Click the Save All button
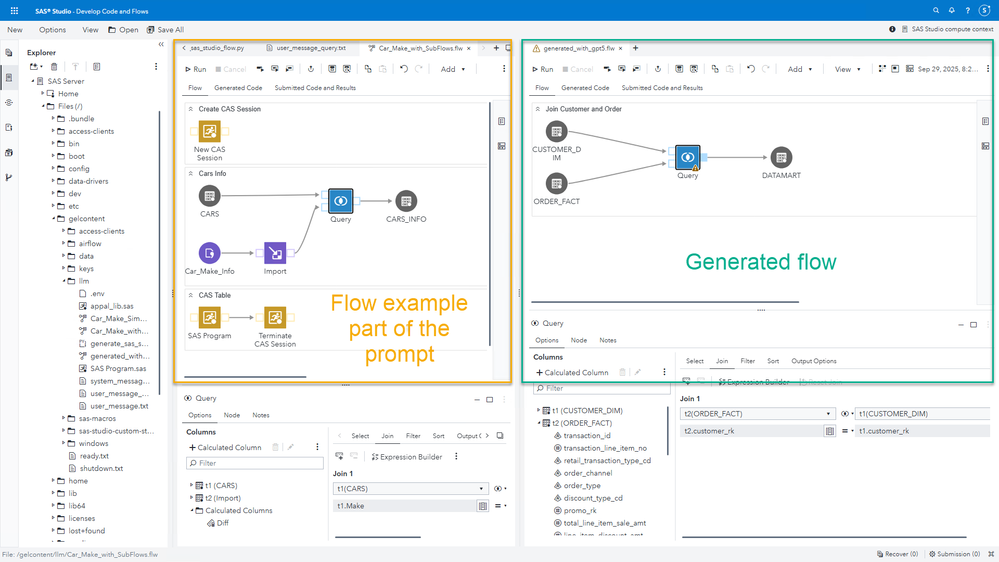The width and height of the screenshot is (999, 562). (x=165, y=29)
